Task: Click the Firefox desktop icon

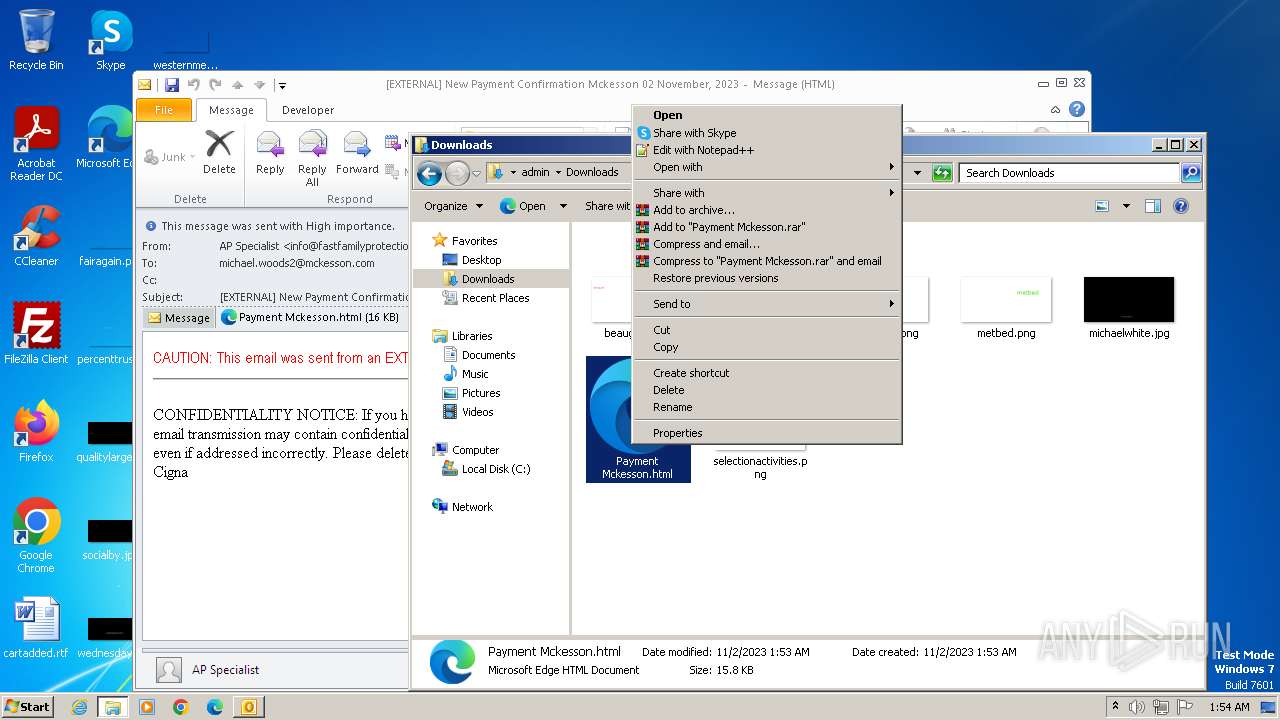Action: tap(36, 431)
